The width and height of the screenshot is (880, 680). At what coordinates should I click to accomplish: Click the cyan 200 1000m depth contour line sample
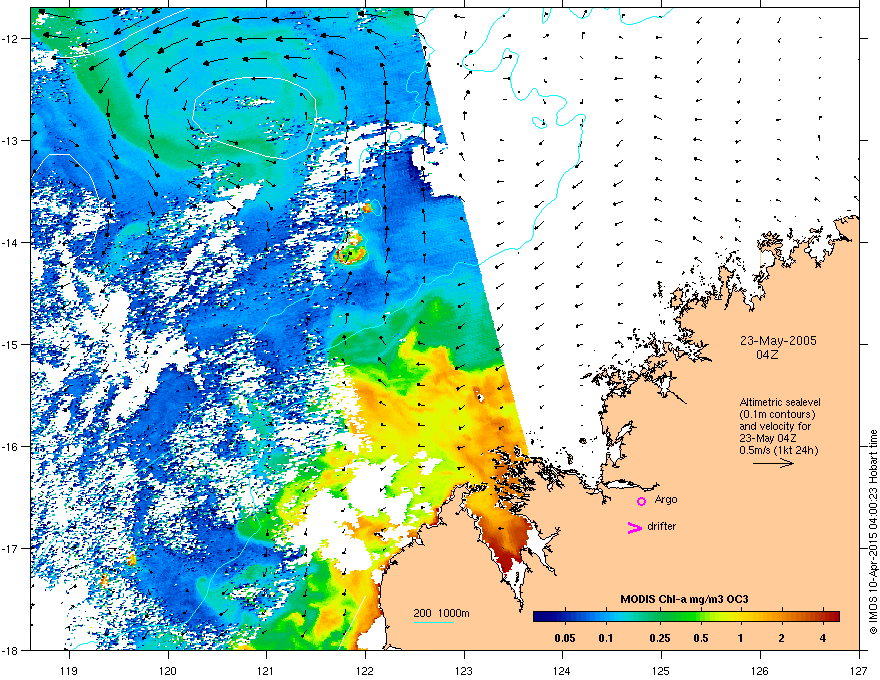point(434,622)
